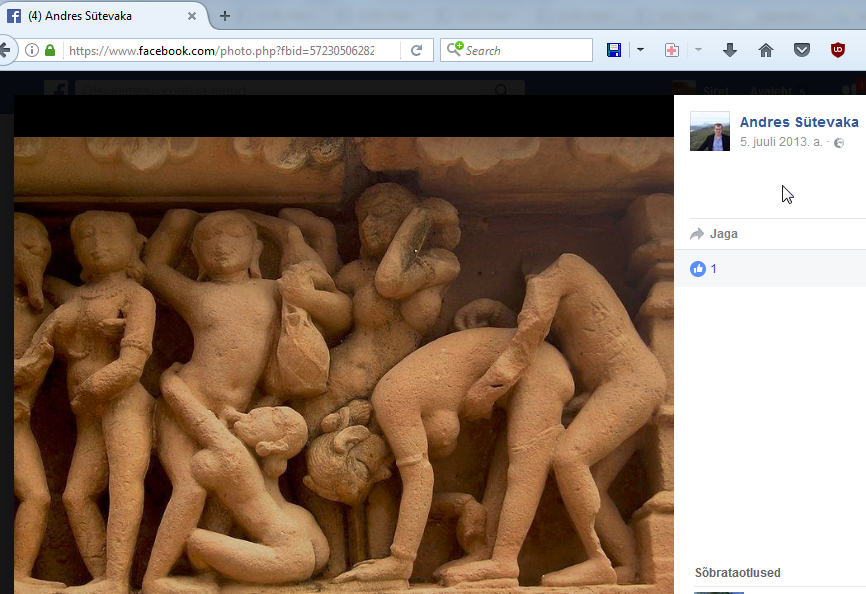Click the green padlock security icon
Viewport: 866px width, 594px height.
pyautogui.click(x=50, y=50)
